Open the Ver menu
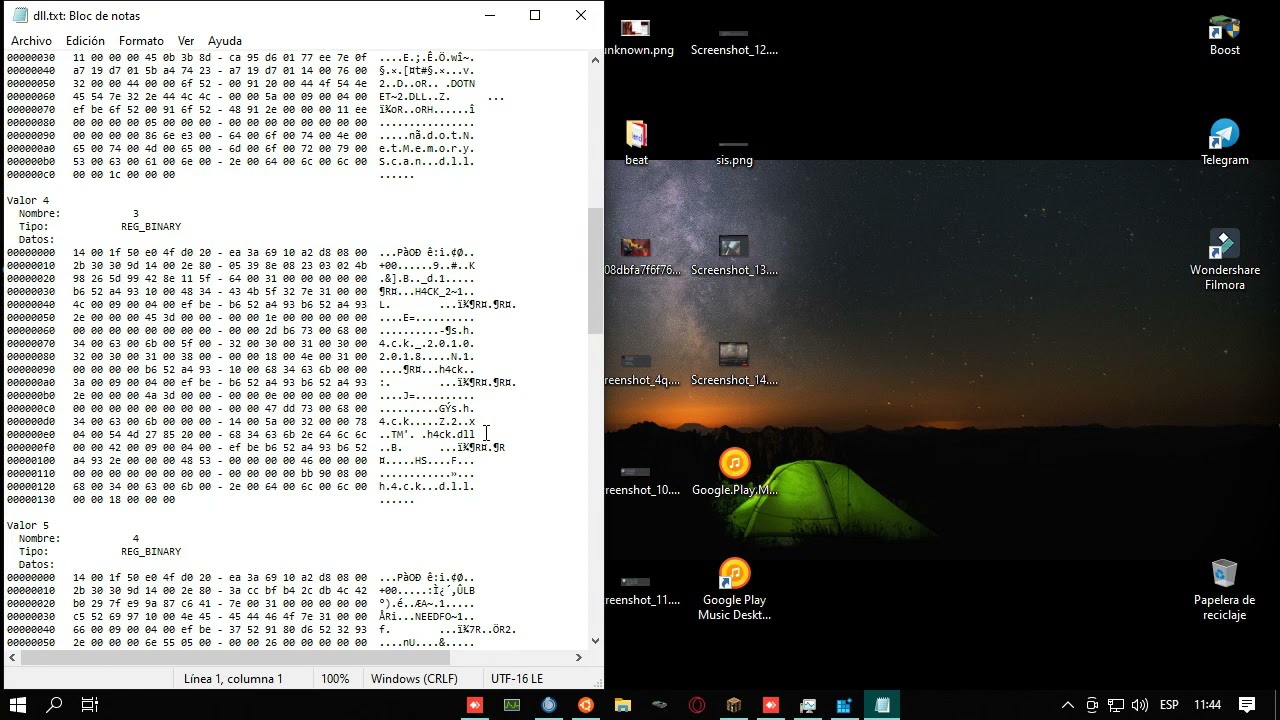 [186, 41]
